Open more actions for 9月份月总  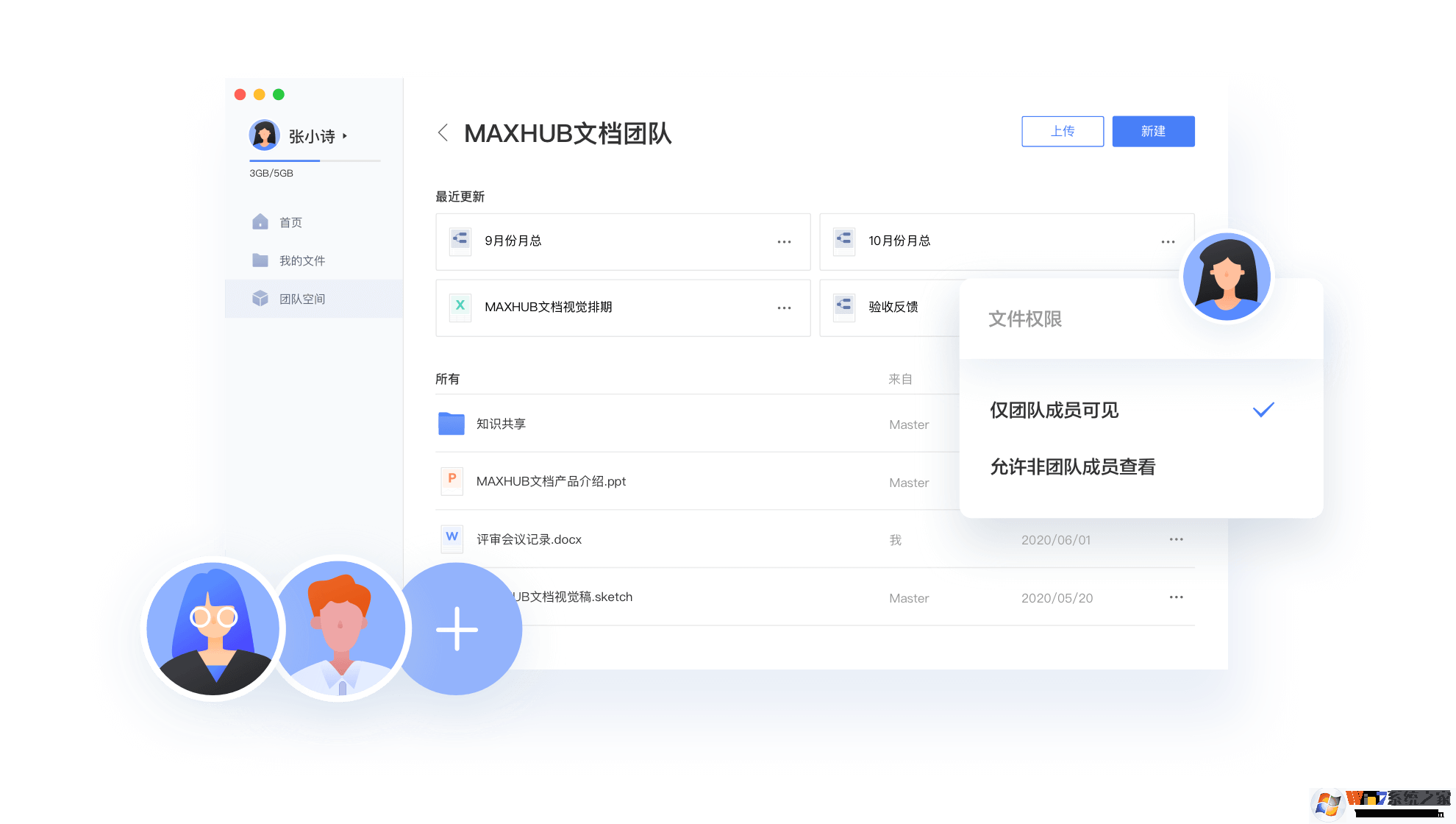pos(784,241)
